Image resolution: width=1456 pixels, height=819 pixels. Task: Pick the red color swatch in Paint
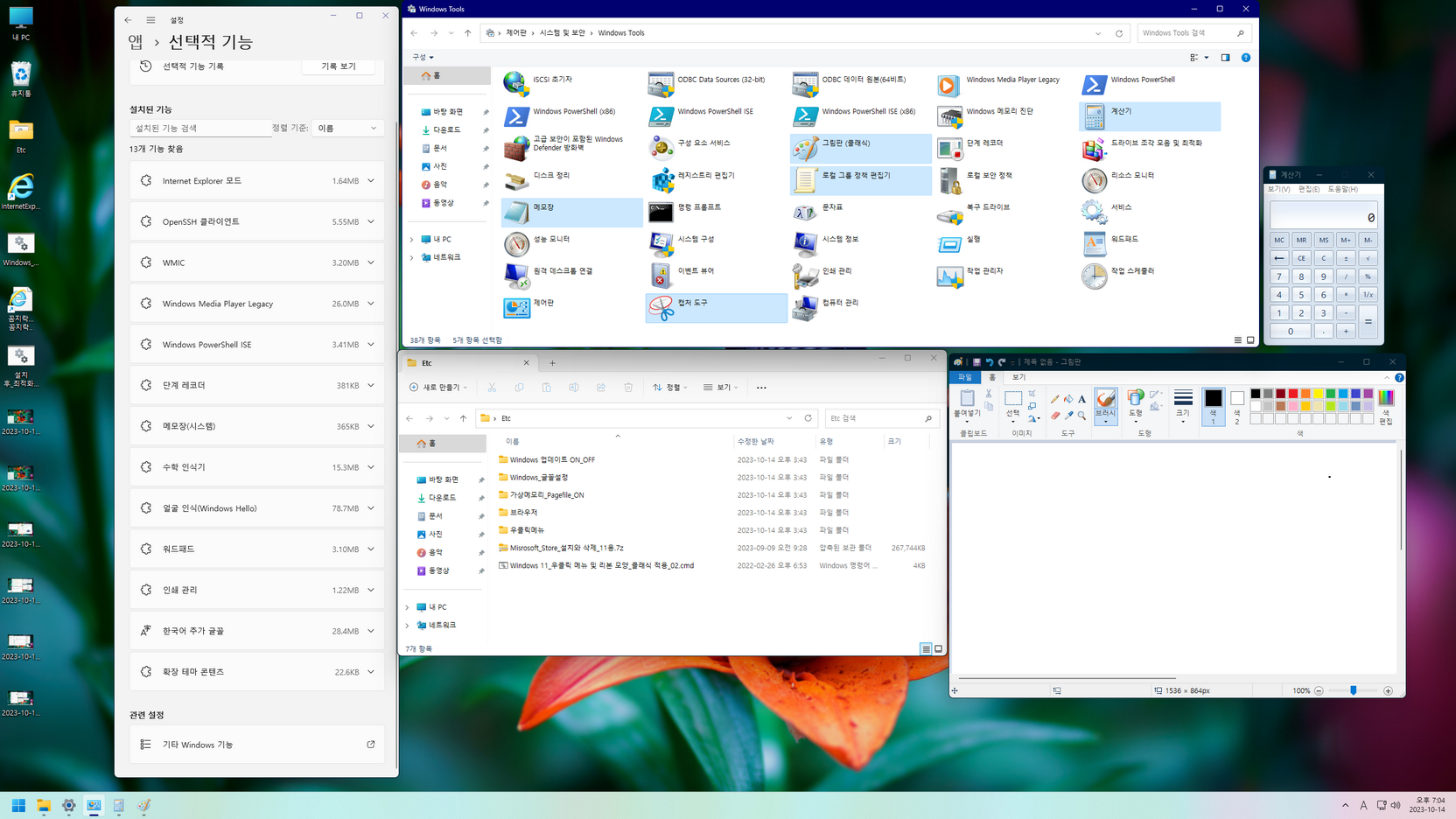(x=1292, y=395)
